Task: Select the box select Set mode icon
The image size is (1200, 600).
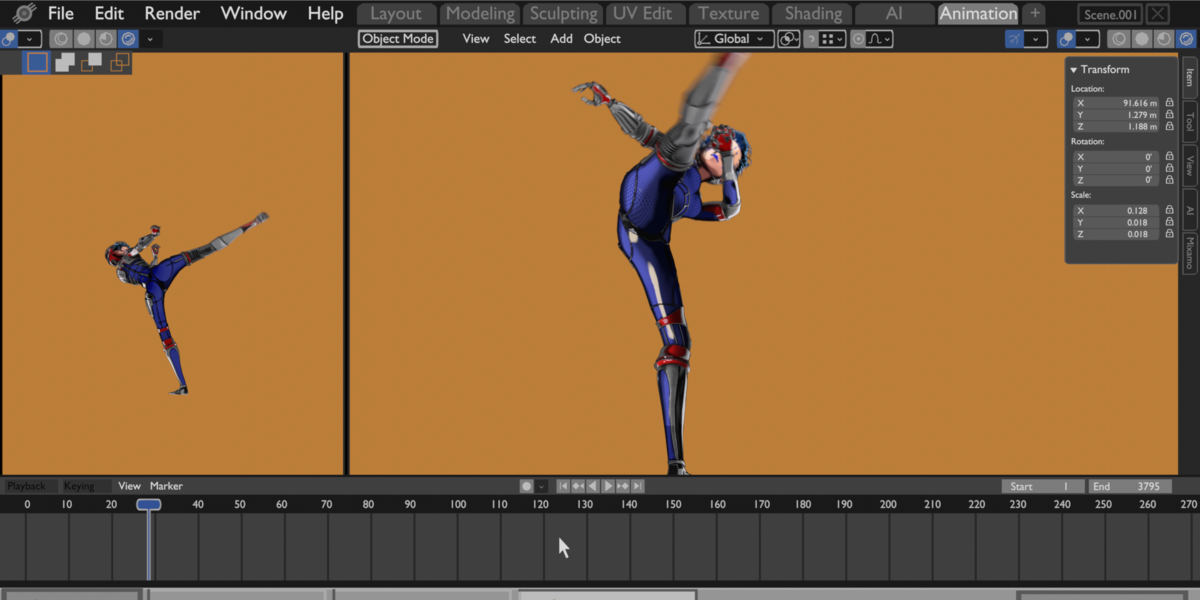Action: pos(37,62)
